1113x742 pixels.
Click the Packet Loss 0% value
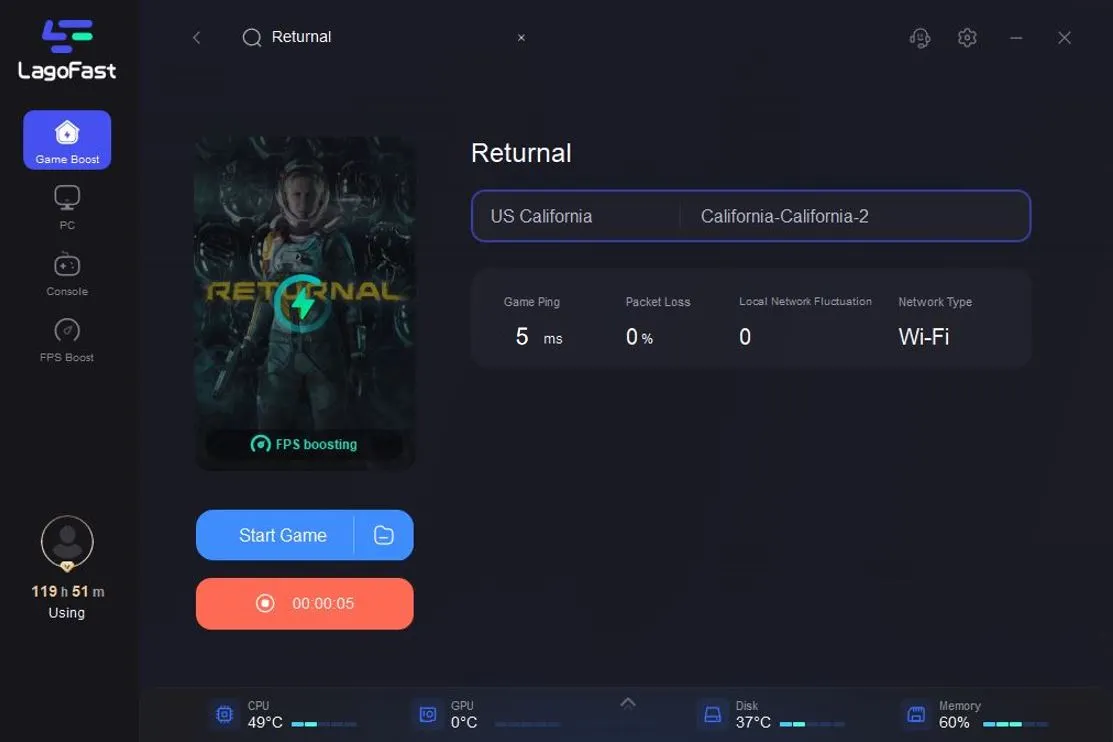pyautogui.click(x=639, y=337)
